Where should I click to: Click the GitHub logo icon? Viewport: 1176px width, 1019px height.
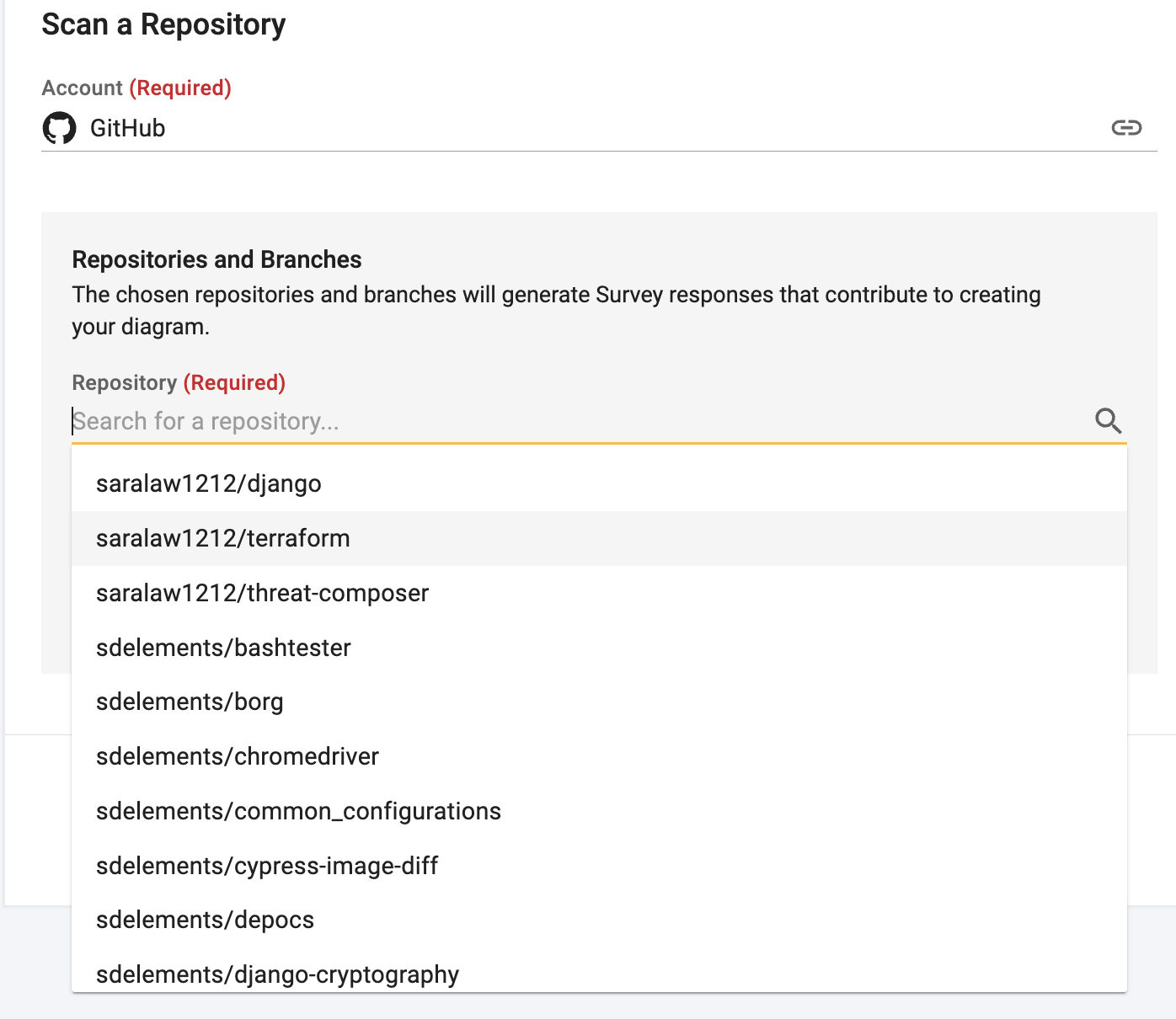(x=59, y=128)
